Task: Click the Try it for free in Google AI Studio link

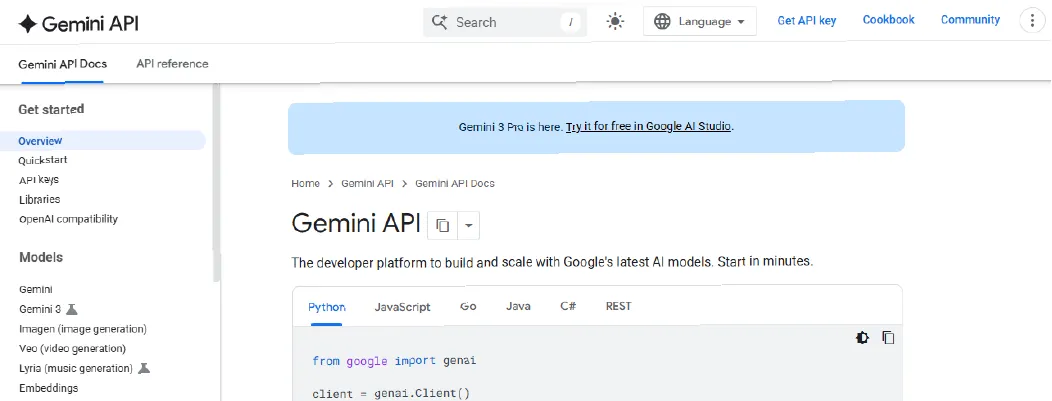Action: point(648,126)
